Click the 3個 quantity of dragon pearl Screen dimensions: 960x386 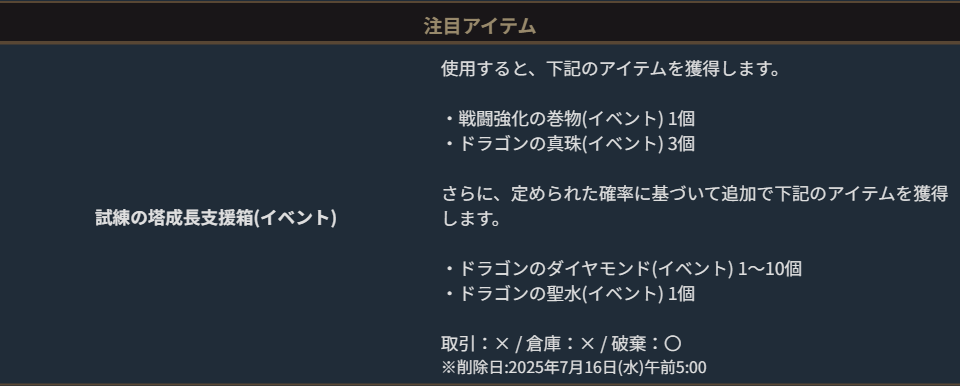pyautogui.click(x=681, y=143)
